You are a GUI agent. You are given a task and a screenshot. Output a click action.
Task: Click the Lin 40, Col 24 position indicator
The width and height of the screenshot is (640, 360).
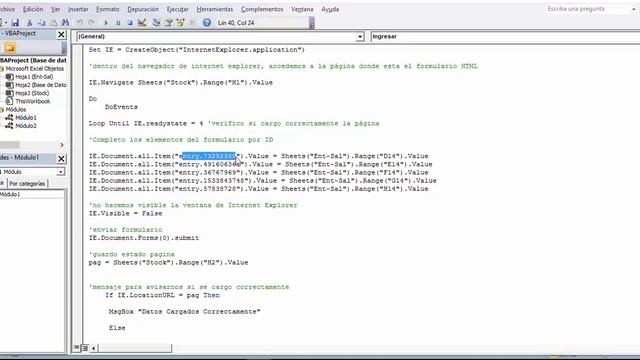click(x=236, y=23)
